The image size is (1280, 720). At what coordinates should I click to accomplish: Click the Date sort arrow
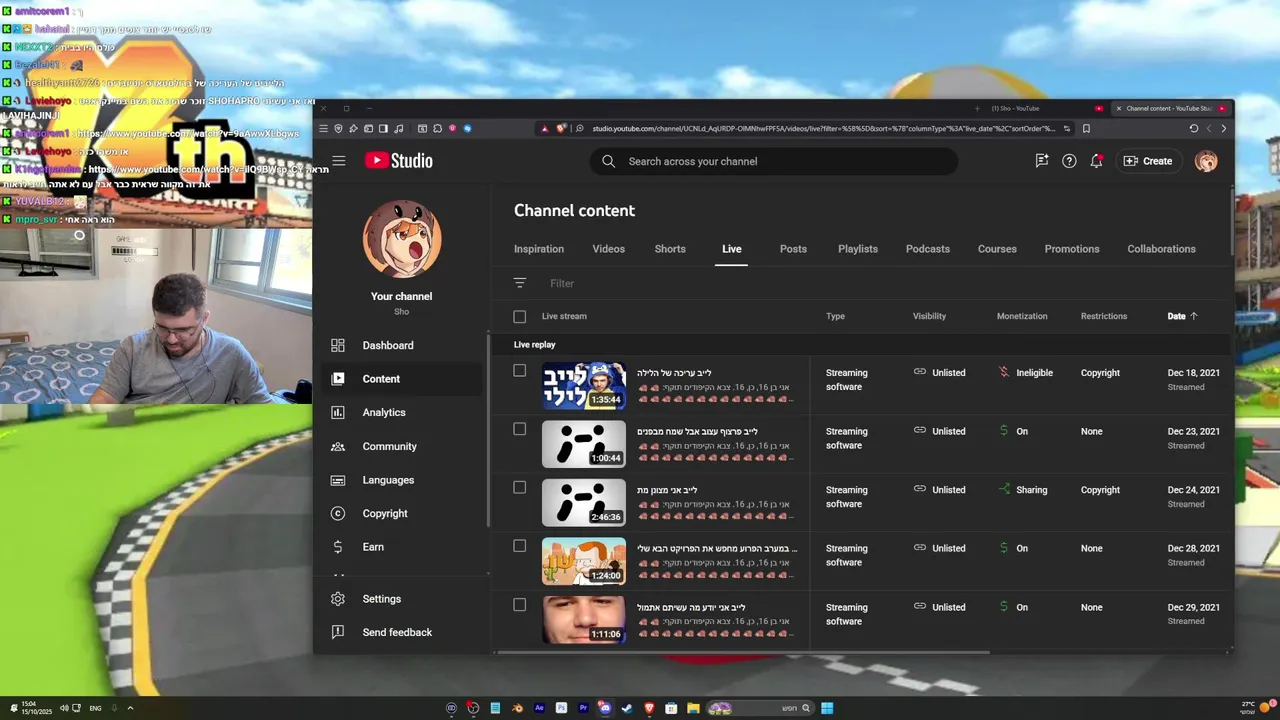click(x=1193, y=316)
